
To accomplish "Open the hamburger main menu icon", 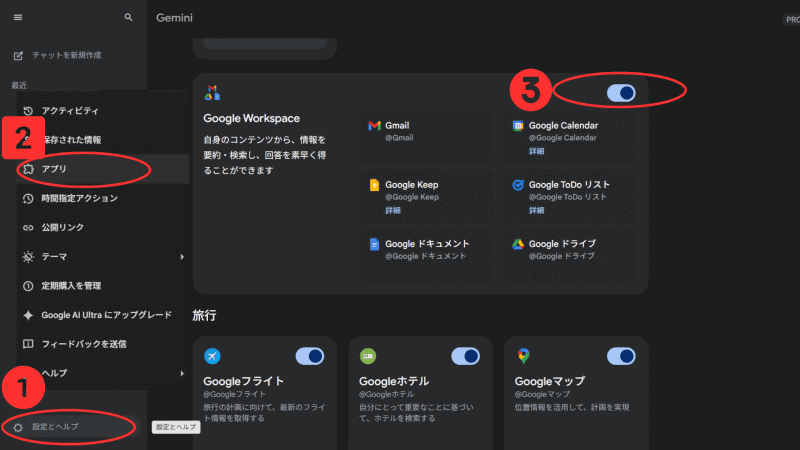I will (x=18, y=17).
